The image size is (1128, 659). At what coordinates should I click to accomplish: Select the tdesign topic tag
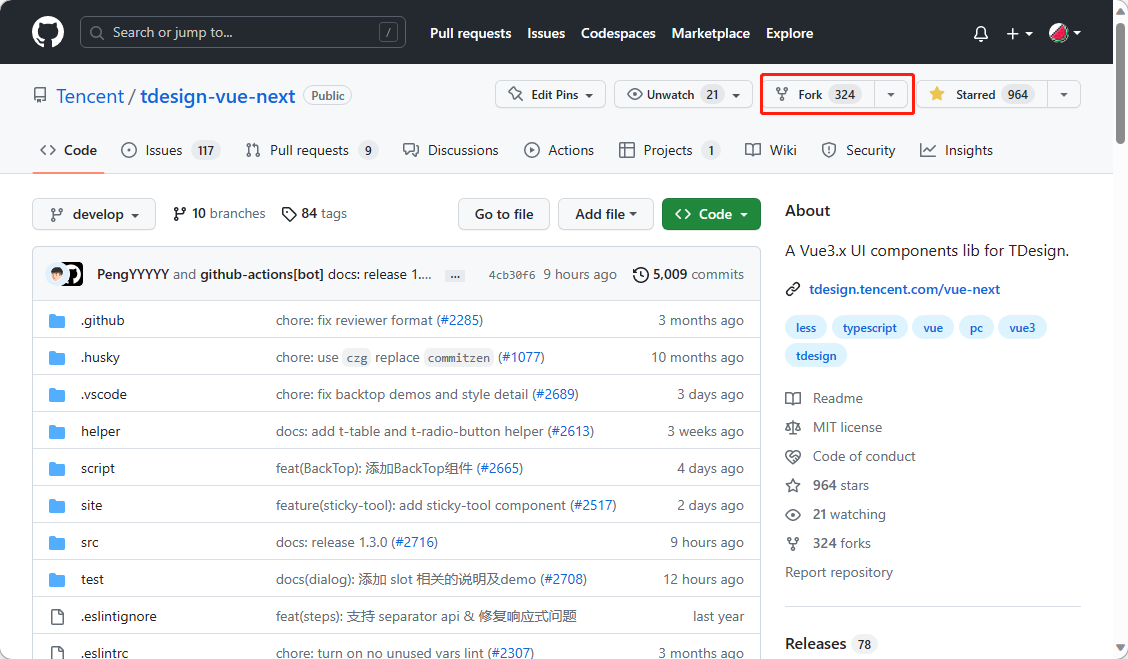[816, 355]
